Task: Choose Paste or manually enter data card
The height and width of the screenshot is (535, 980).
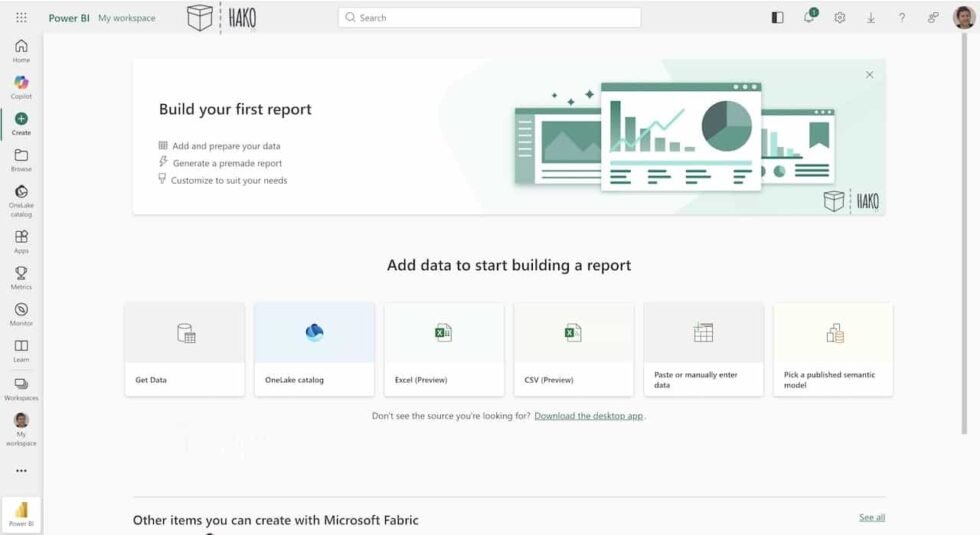Action: click(x=704, y=349)
